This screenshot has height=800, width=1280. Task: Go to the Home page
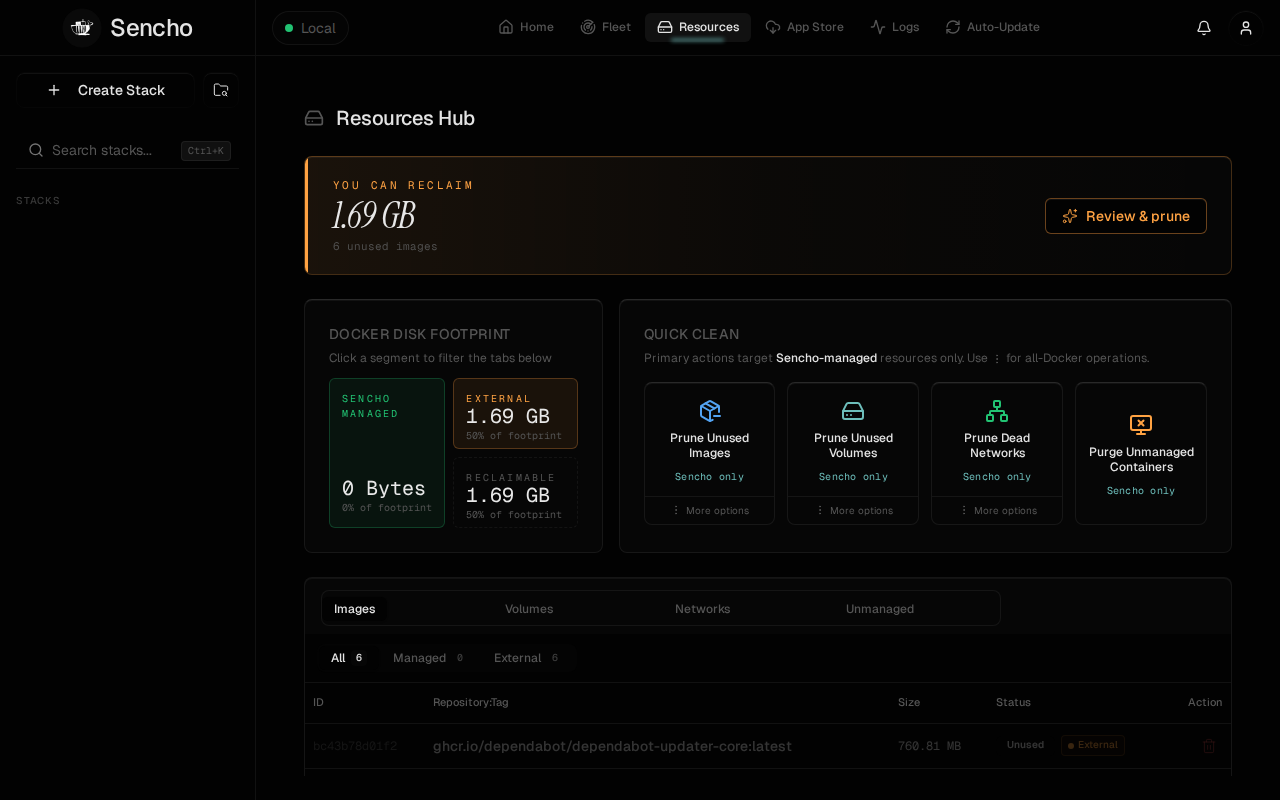526,27
